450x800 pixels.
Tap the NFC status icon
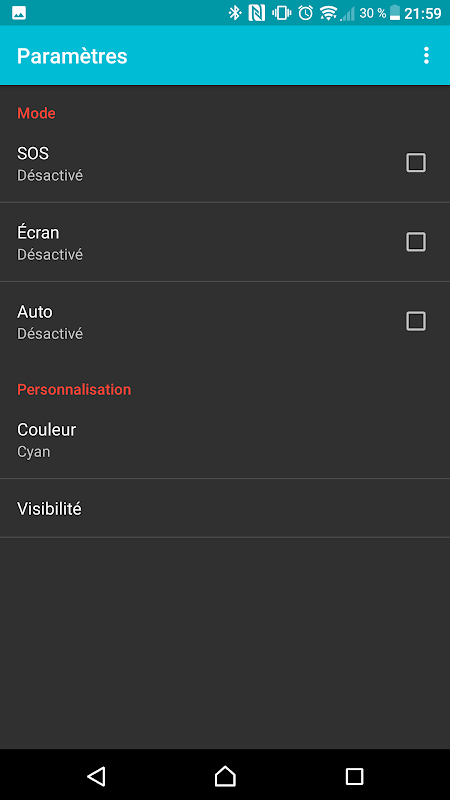pyautogui.click(x=257, y=13)
